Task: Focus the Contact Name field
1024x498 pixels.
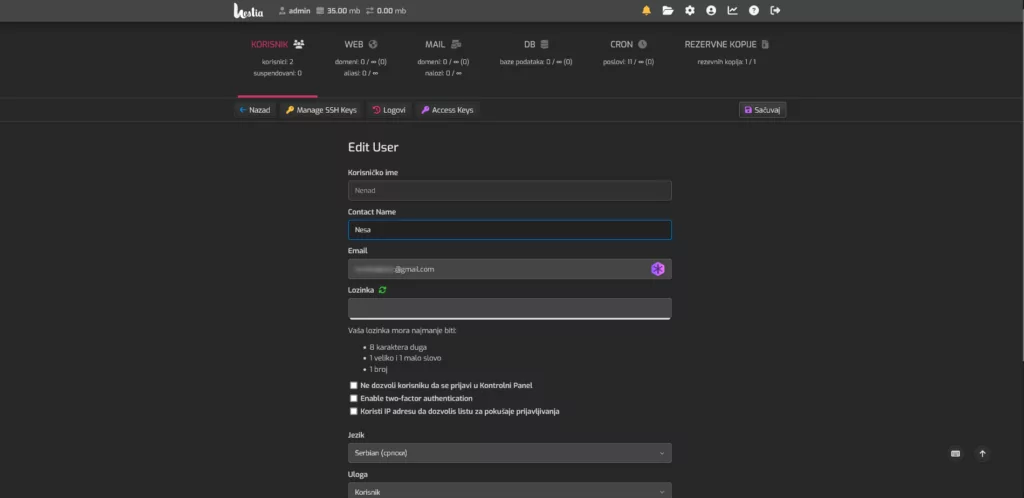Action: click(509, 230)
